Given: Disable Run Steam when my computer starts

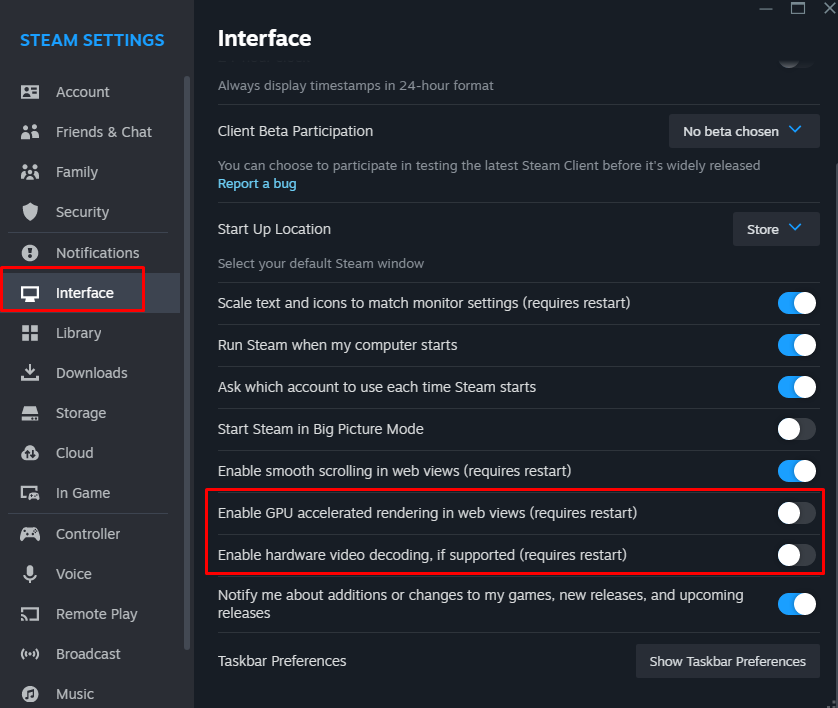Looking at the screenshot, I should [x=796, y=345].
